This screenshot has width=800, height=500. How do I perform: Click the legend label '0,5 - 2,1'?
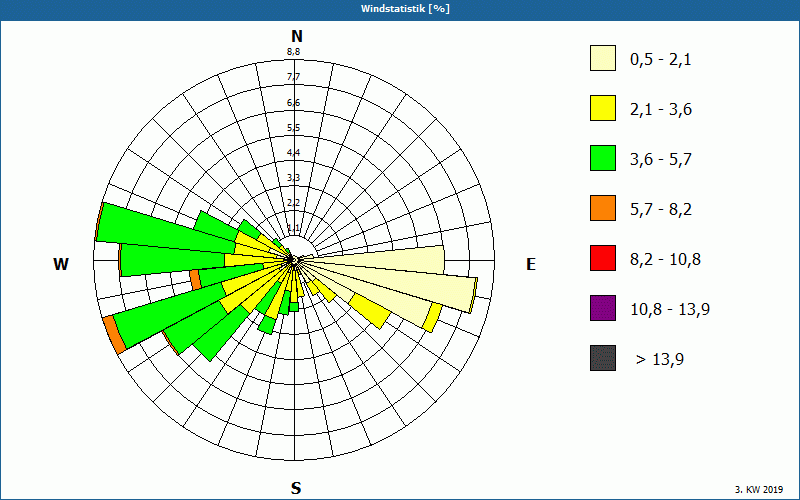coord(661,60)
